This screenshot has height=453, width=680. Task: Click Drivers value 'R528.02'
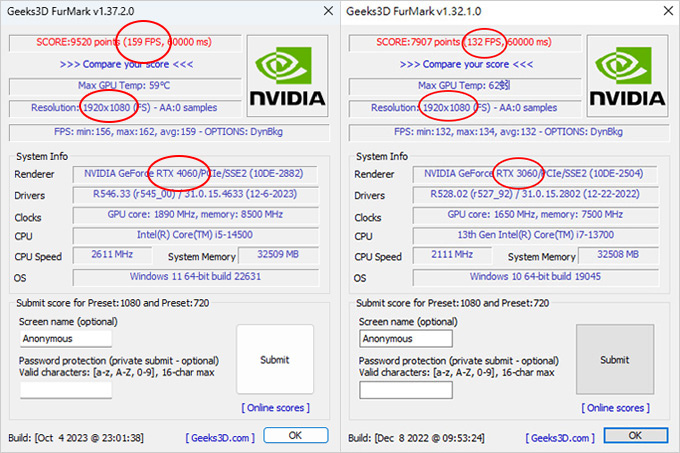pyautogui.click(x=535, y=194)
